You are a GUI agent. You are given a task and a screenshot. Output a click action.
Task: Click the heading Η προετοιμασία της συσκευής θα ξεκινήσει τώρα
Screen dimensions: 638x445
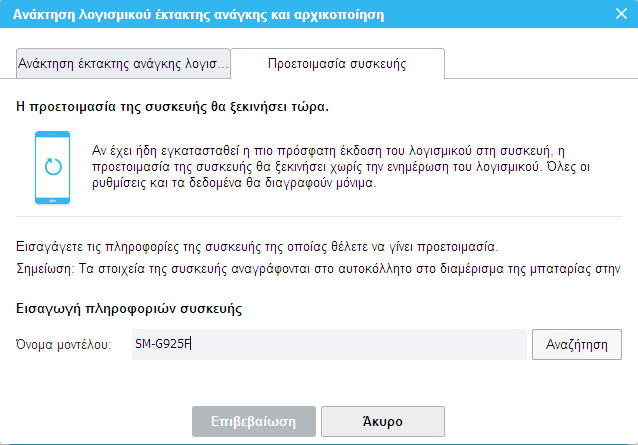tap(172, 107)
